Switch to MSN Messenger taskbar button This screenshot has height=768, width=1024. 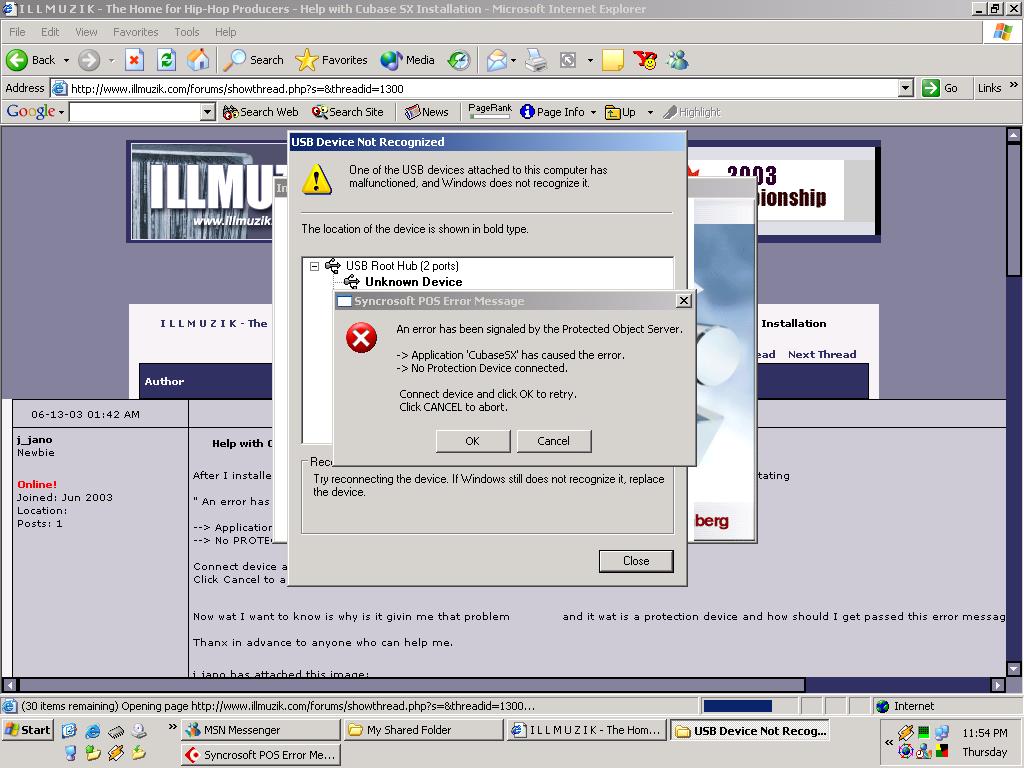(x=261, y=730)
